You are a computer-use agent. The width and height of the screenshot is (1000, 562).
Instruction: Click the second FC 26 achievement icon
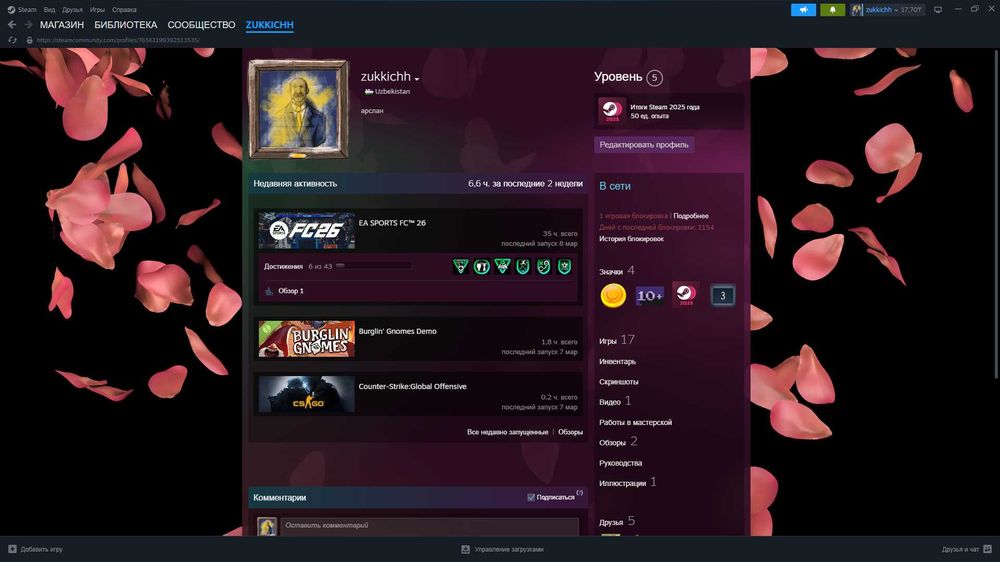click(482, 267)
